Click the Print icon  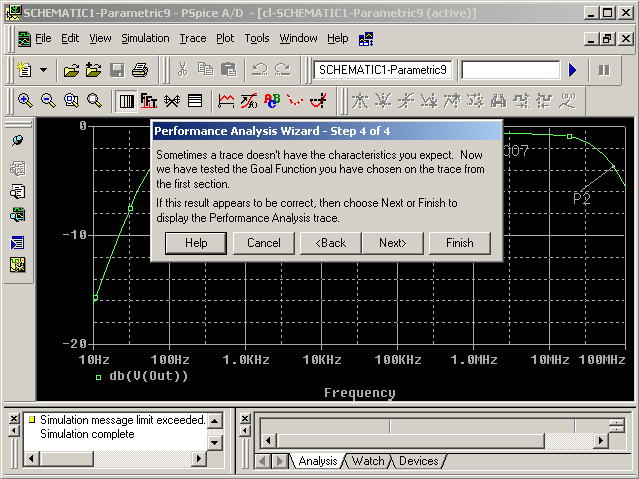pyautogui.click(x=140, y=70)
